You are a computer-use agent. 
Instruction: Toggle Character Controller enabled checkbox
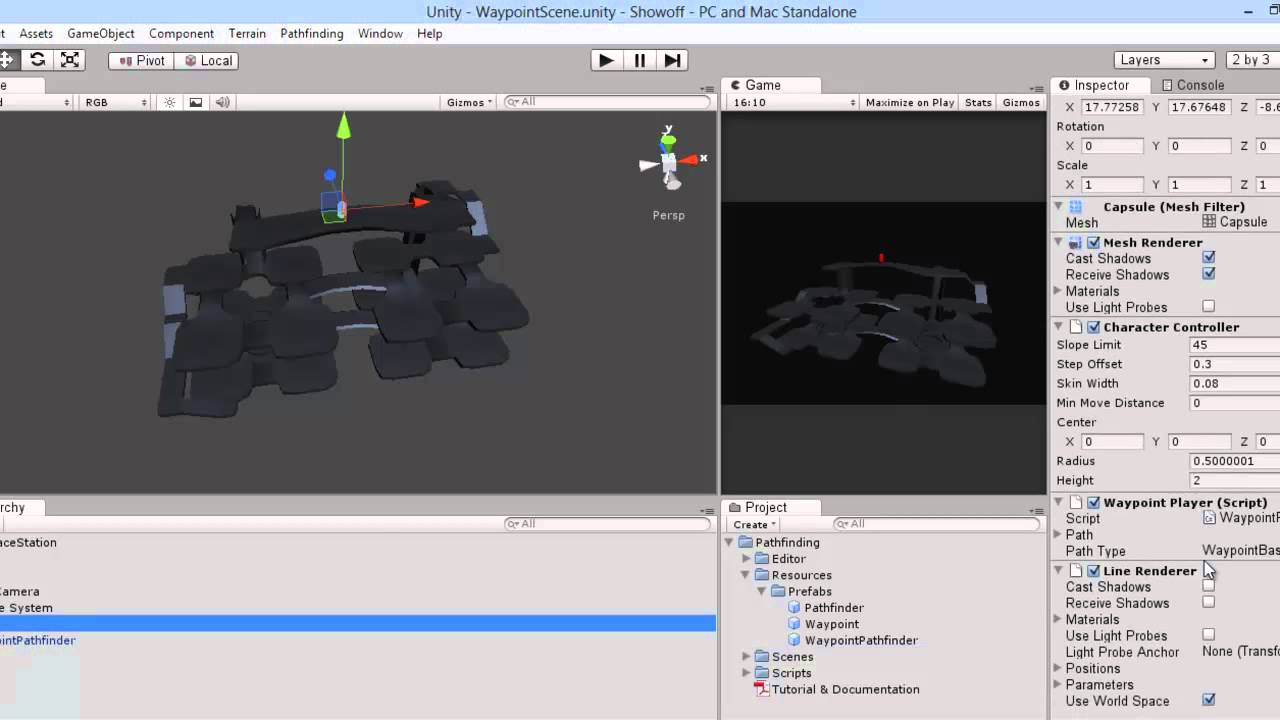click(1094, 327)
